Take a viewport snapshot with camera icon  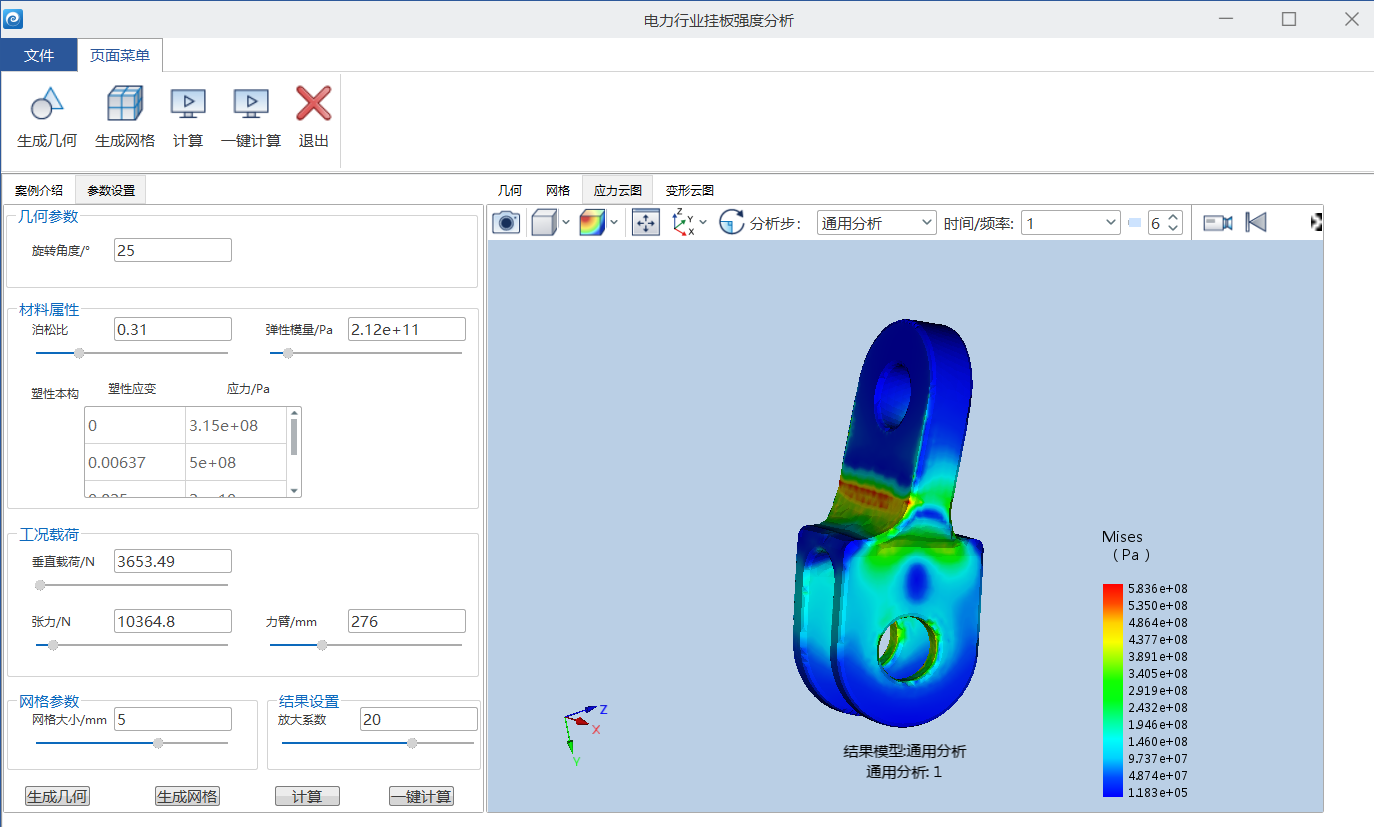click(x=507, y=222)
